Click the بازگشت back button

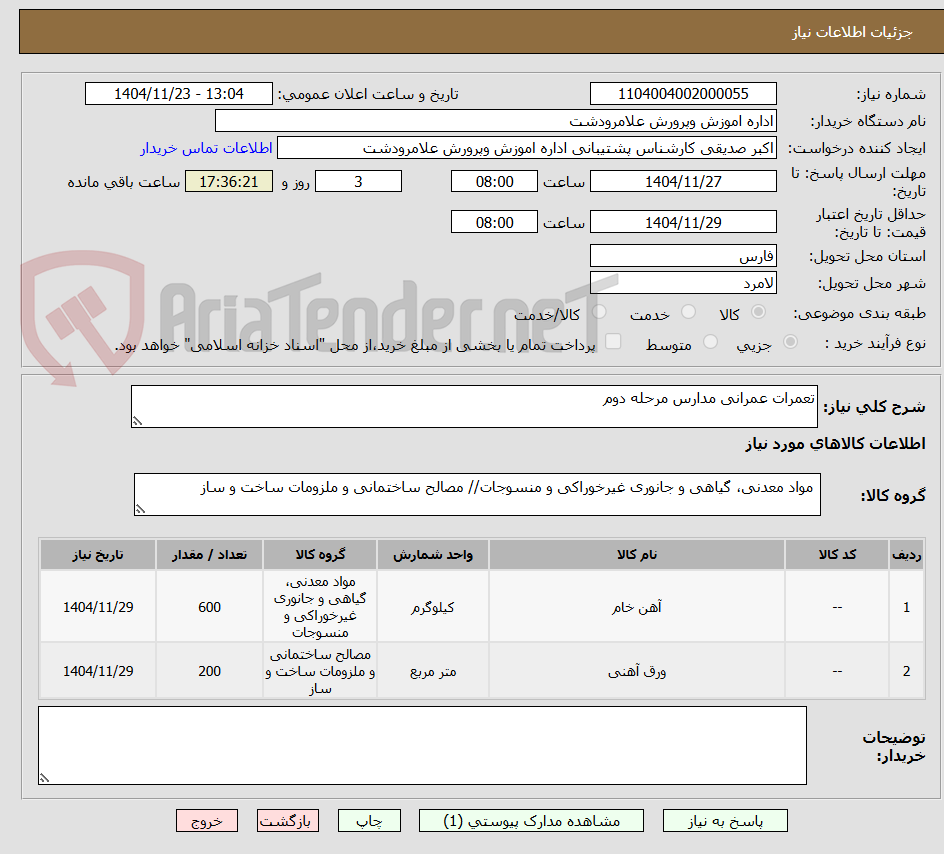(x=288, y=821)
